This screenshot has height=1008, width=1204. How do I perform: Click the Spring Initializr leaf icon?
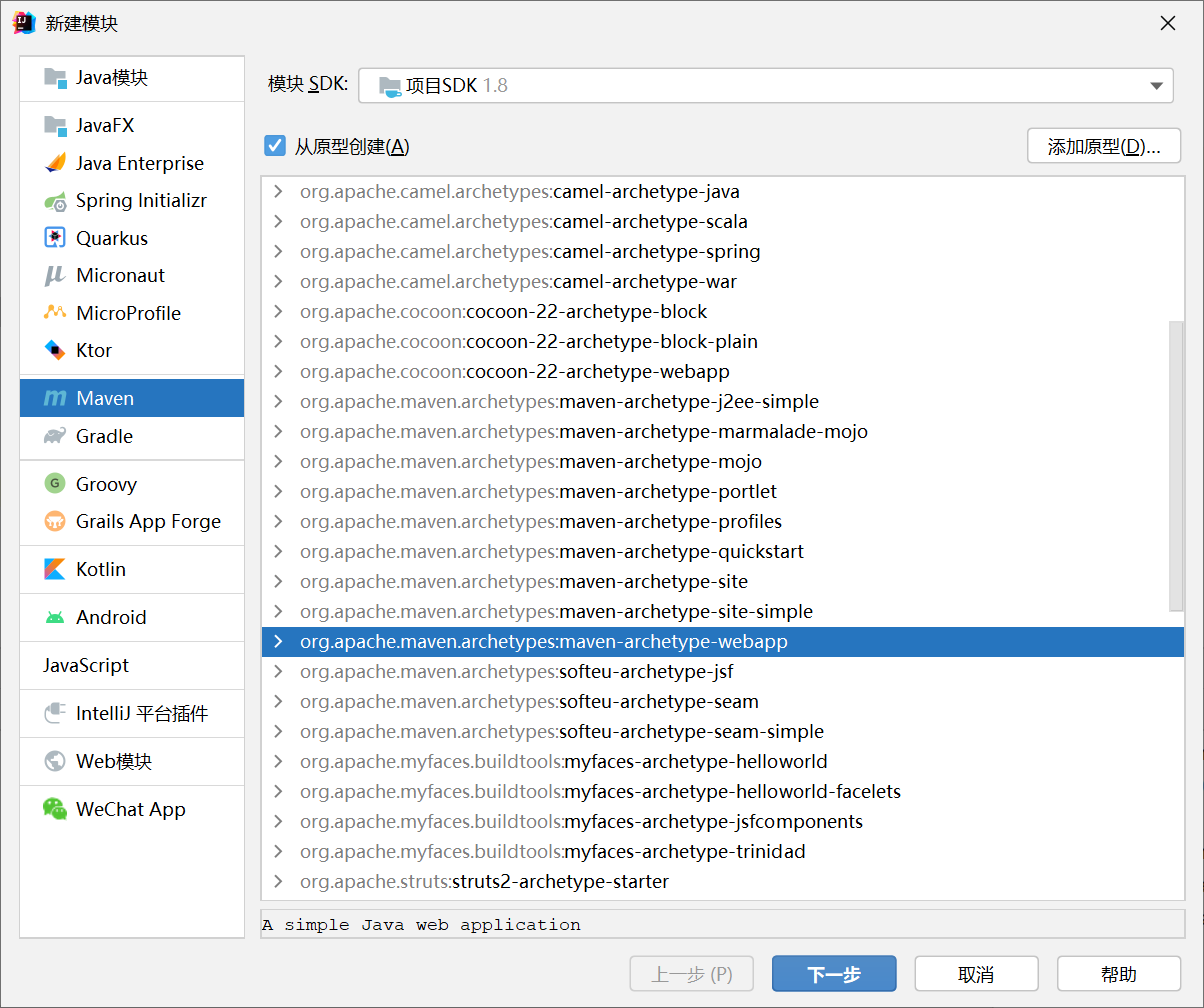coord(55,201)
